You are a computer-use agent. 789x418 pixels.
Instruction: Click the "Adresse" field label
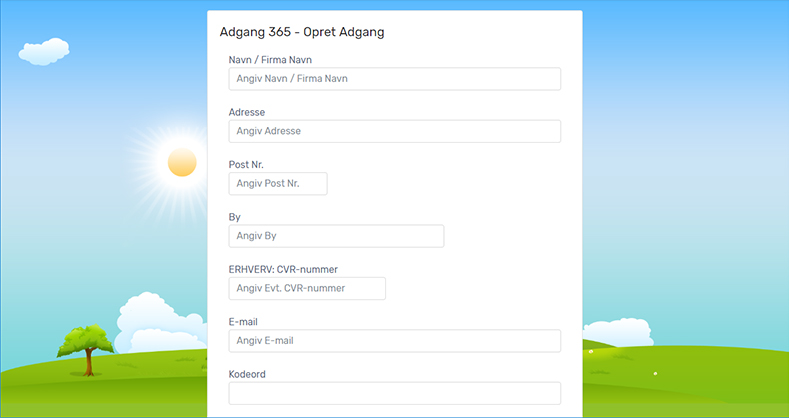[x=247, y=112]
